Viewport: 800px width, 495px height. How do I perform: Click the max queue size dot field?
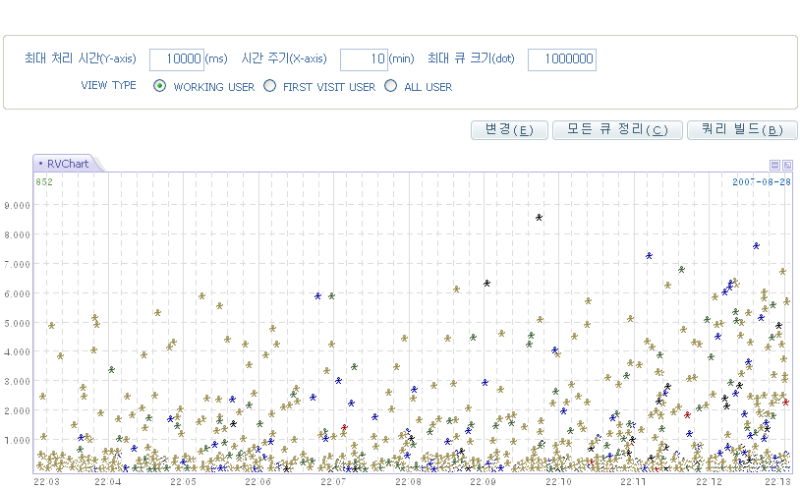point(562,59)
